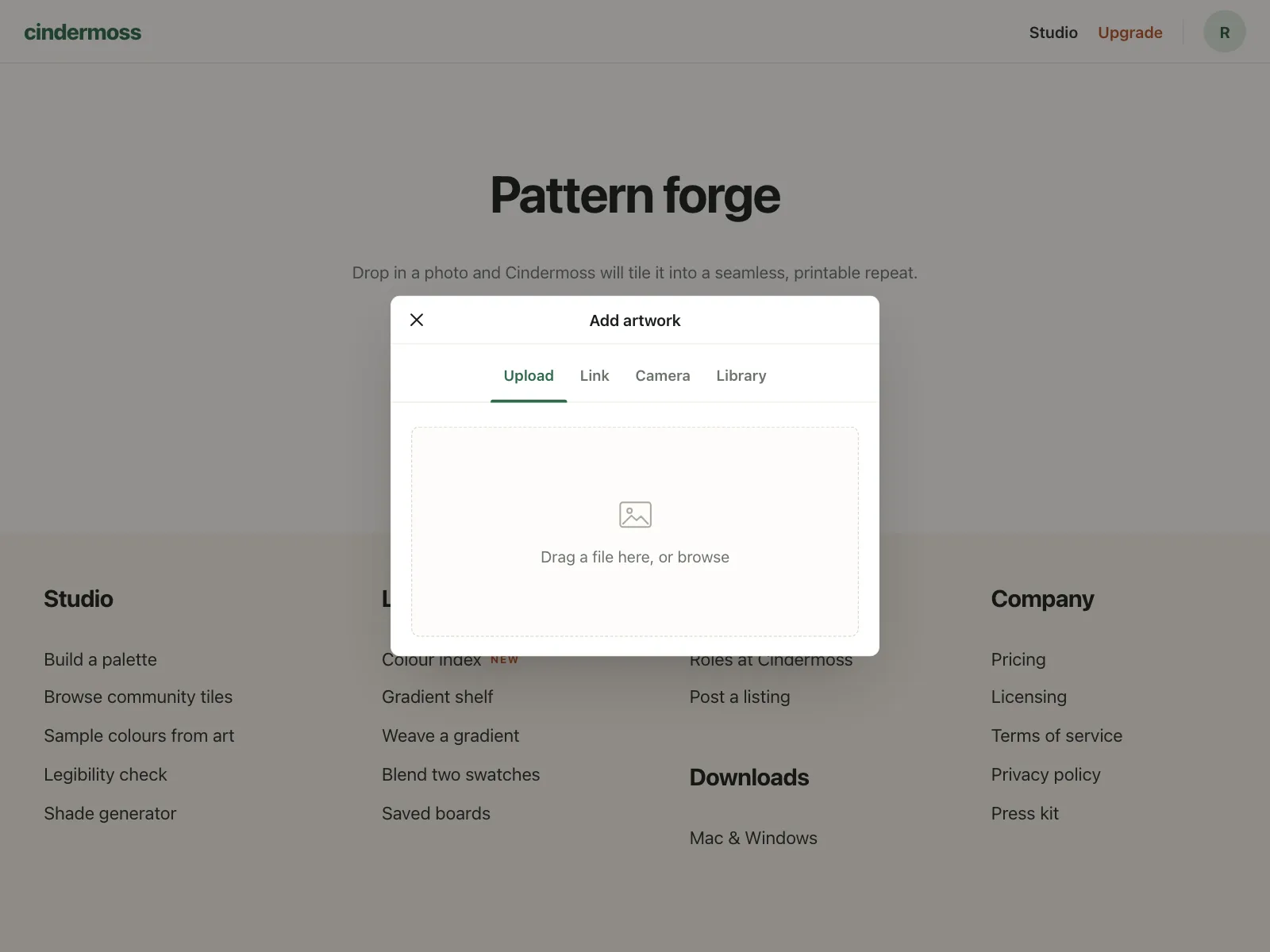
Task: Open Post a listing link
Action: [740, 697]
